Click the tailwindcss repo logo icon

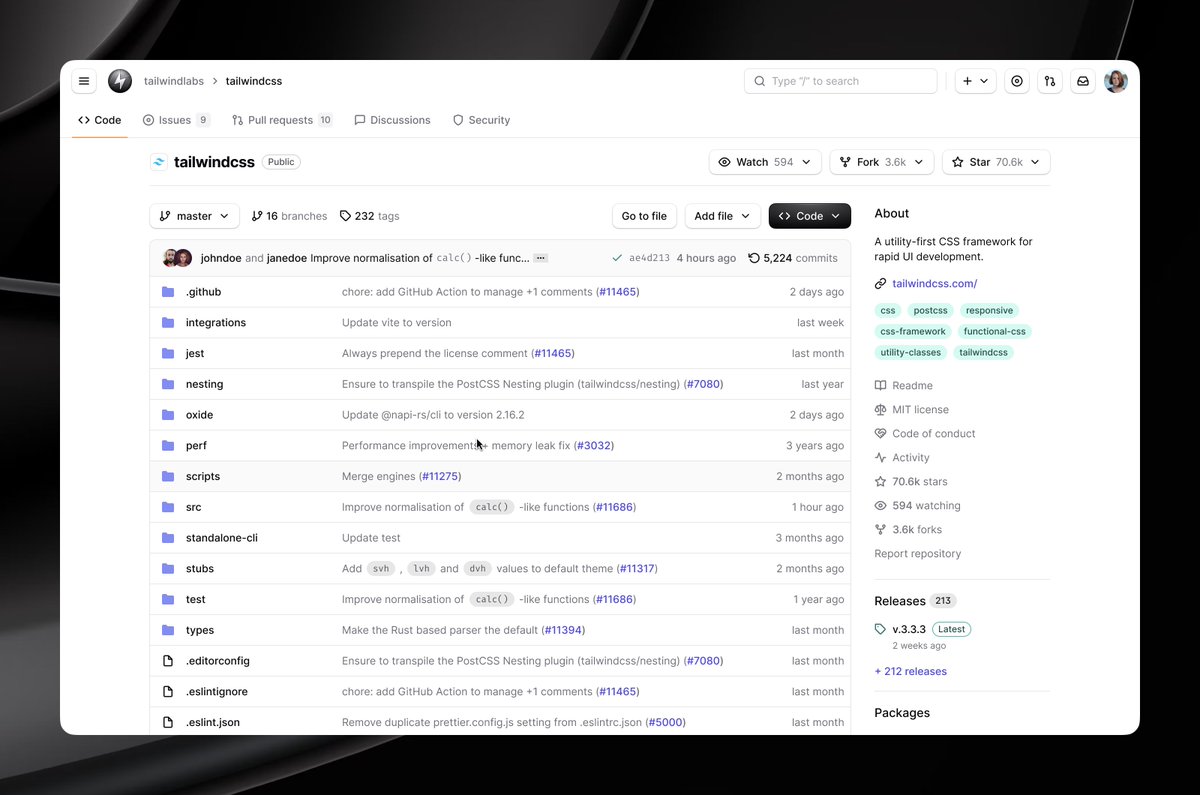coord(159,162)
